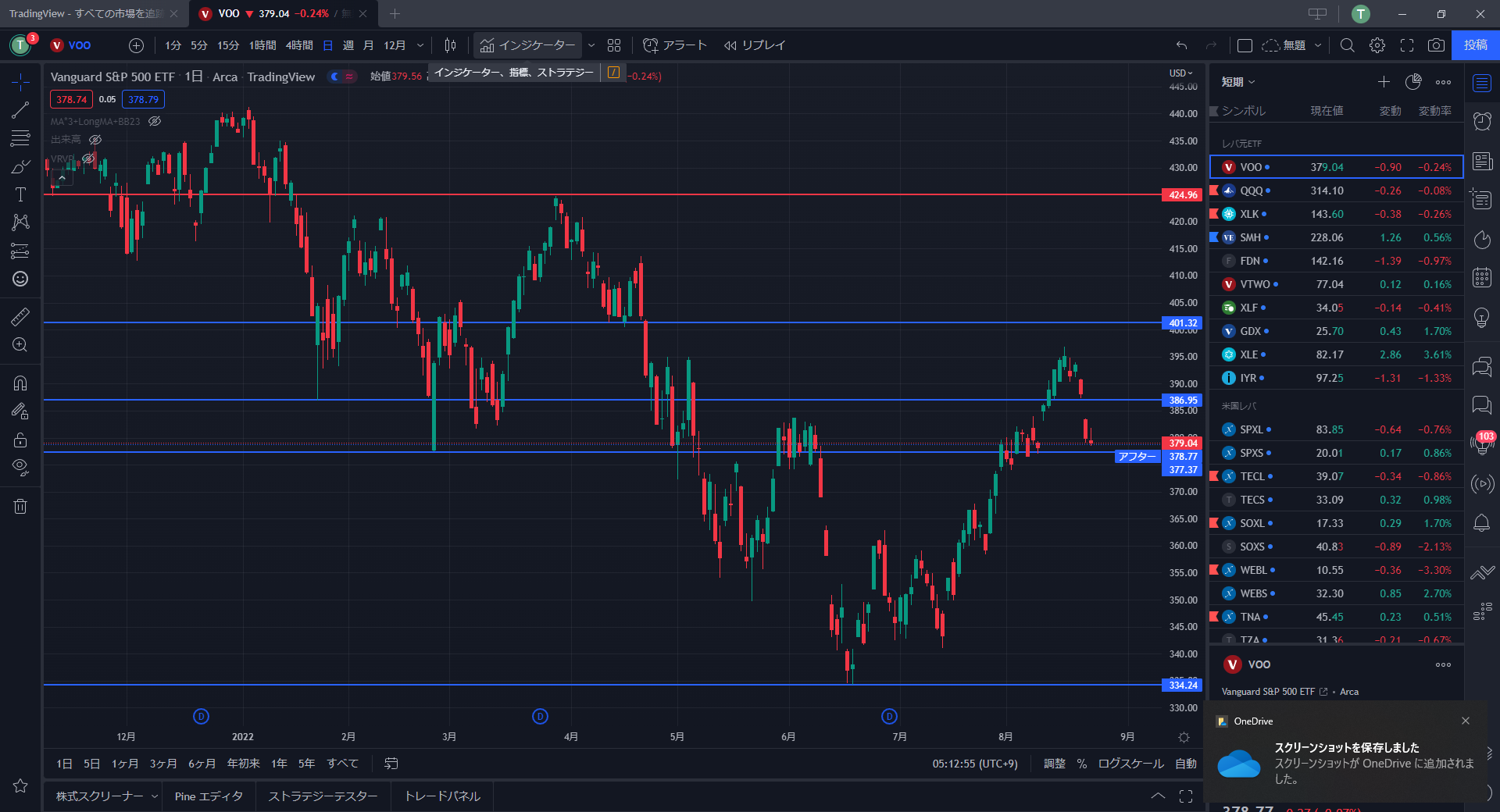This screenshot has width=1500, height=812.
Task: Click the ruler measure tool
Action: pyautogui.click(x=20, y=316)
